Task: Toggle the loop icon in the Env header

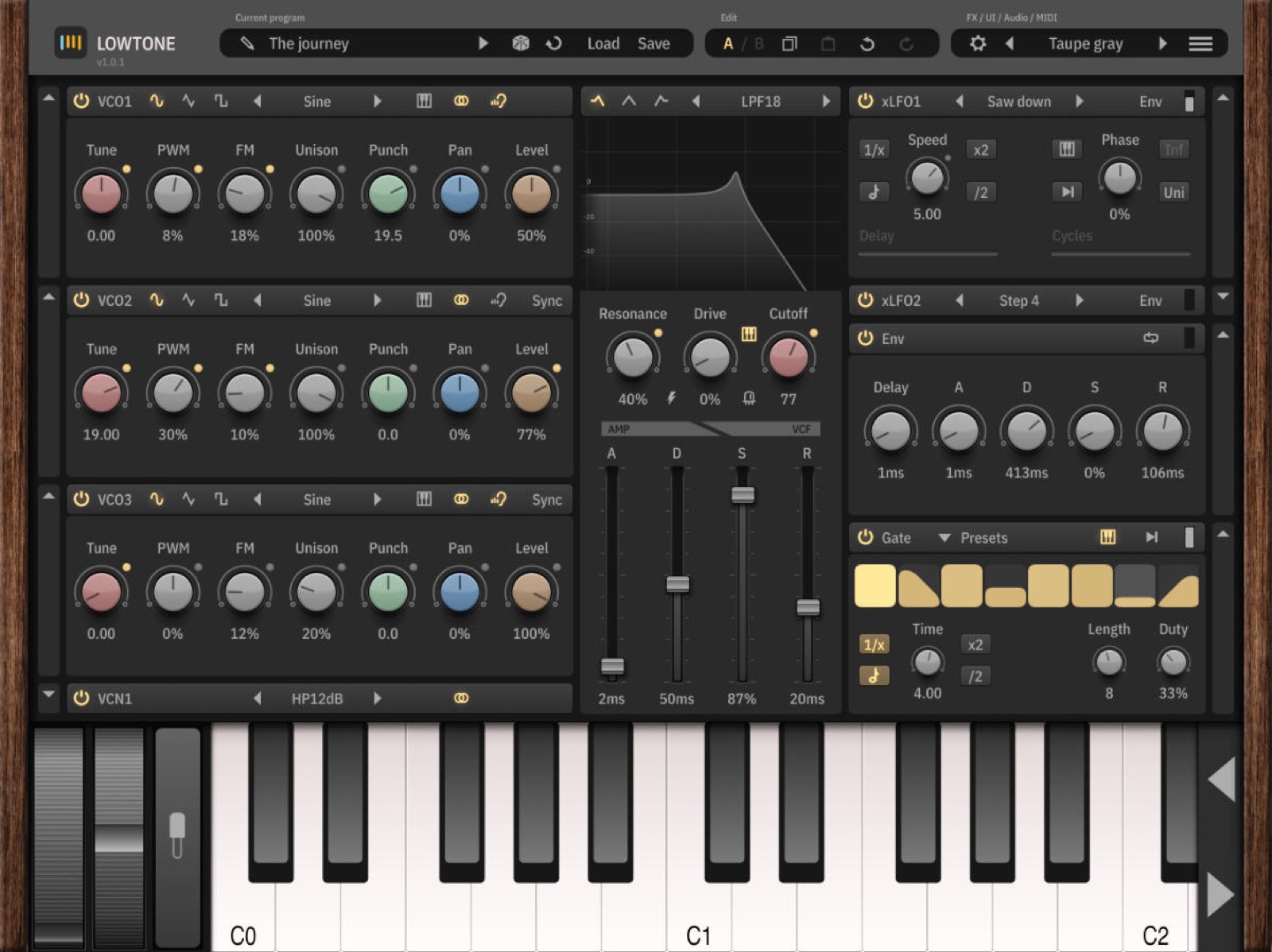Action: pyautogui.click(x=1150, y=339)
